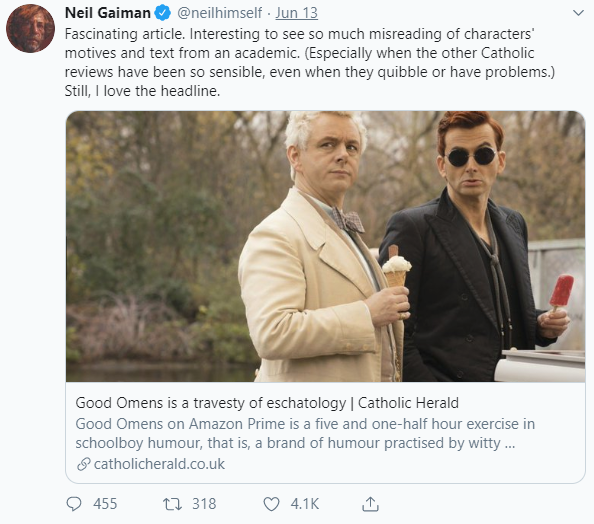Expand the tweet options chevron menu
Screen dimensions: 594x524
[578, 13]
